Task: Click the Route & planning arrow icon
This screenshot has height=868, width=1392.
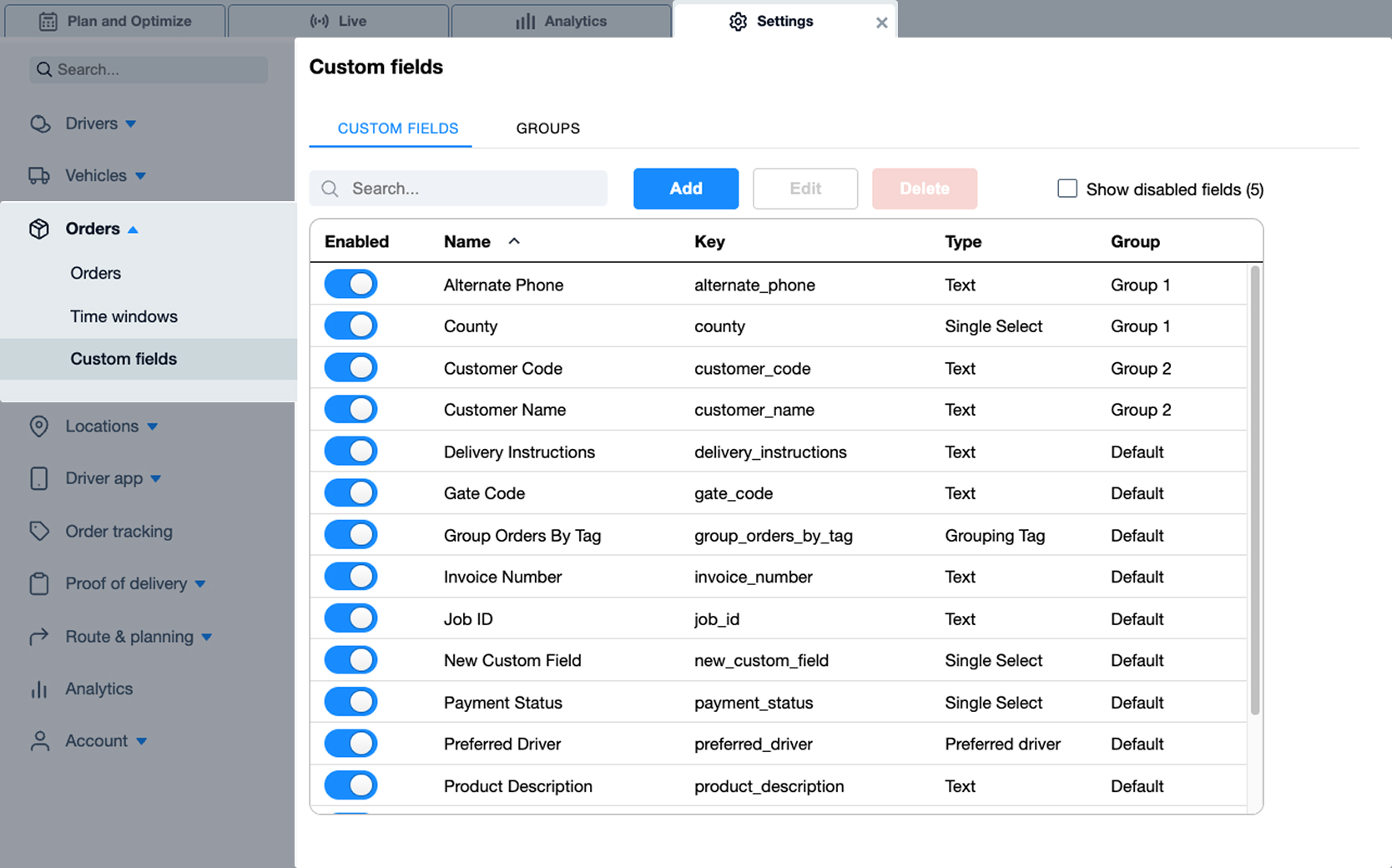Action: [38, 636]
